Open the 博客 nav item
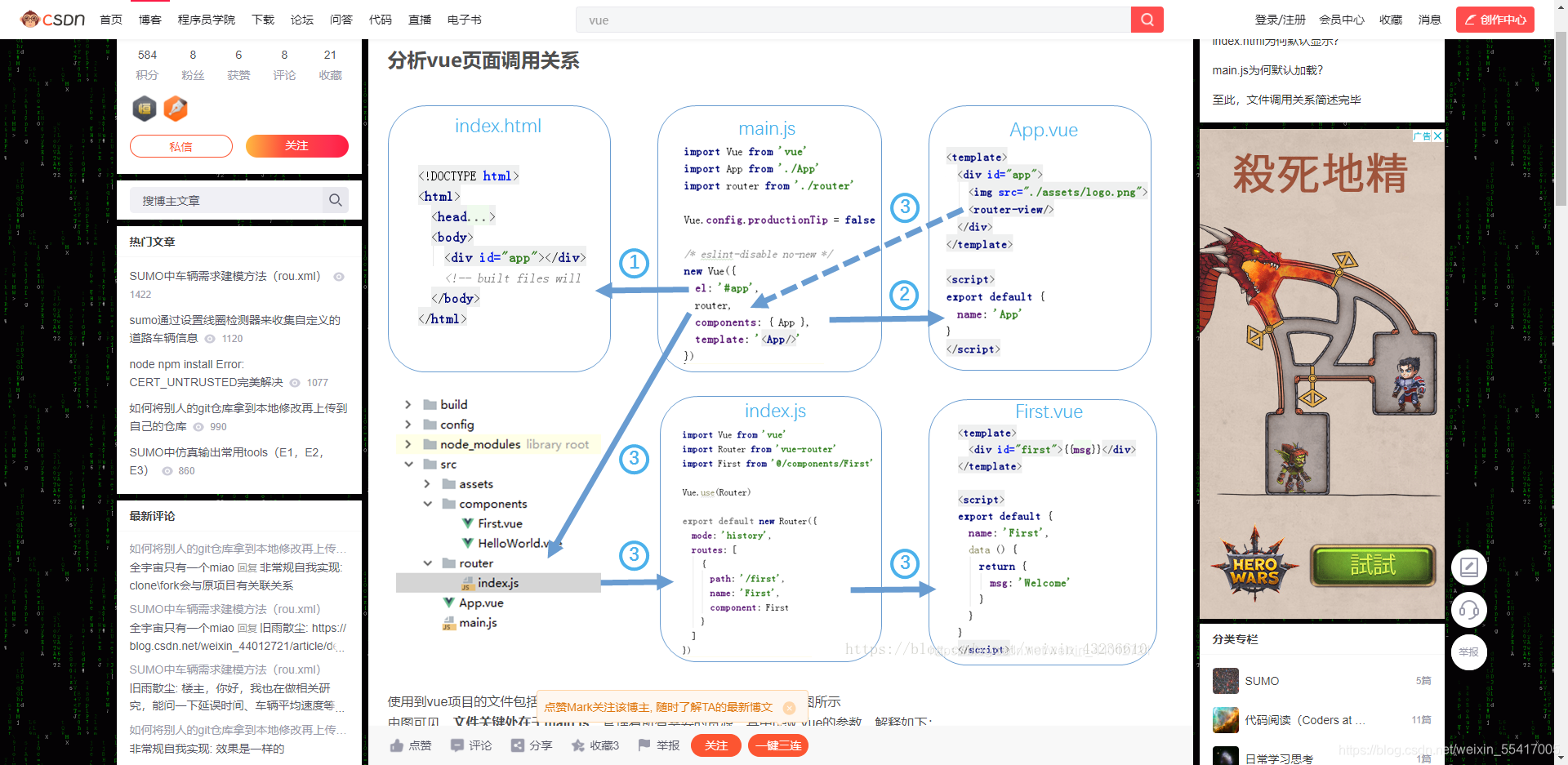The image size is (1568, 765). tap(150, 20)
